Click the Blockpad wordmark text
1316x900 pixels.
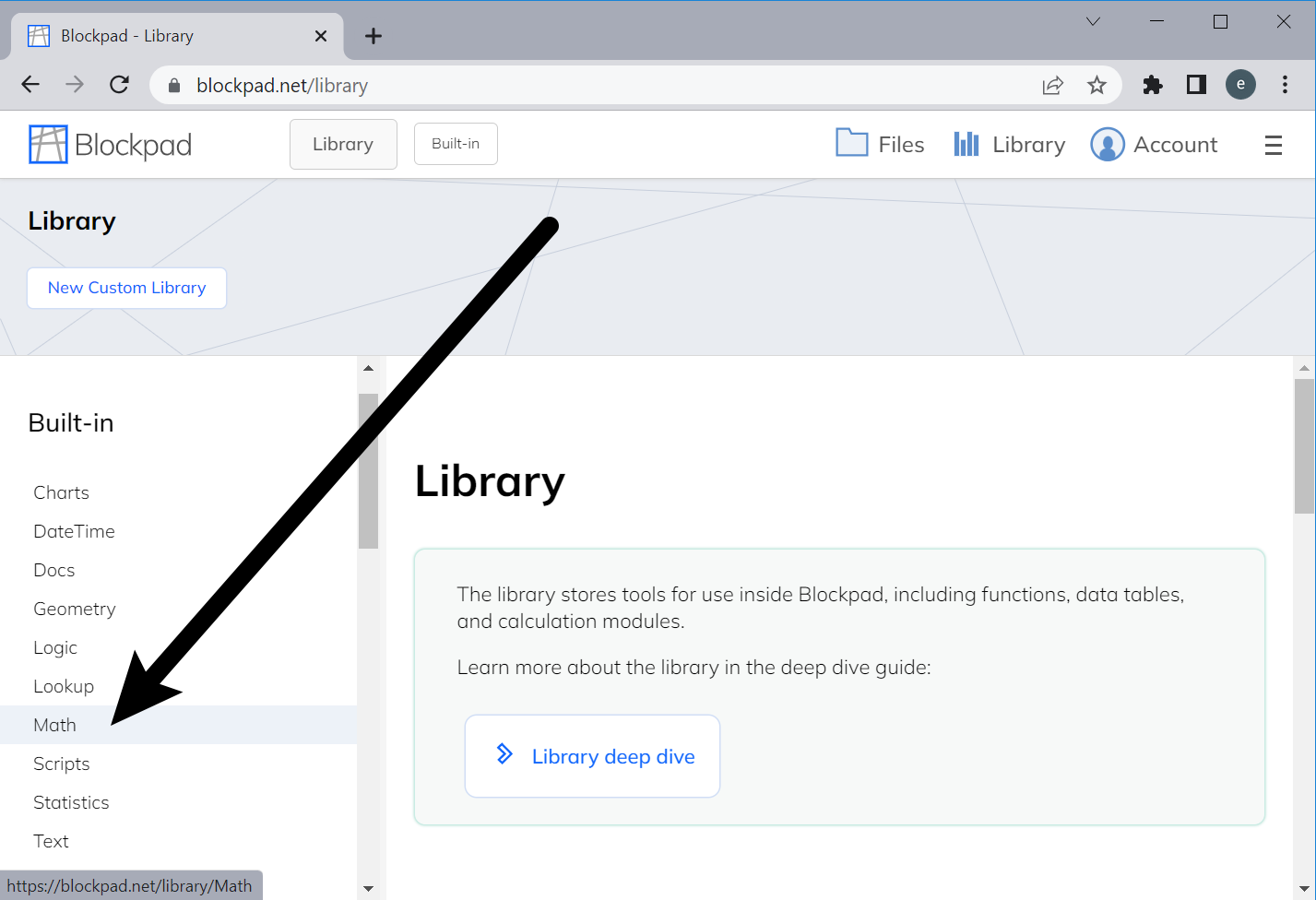click(x=133, y=145)
